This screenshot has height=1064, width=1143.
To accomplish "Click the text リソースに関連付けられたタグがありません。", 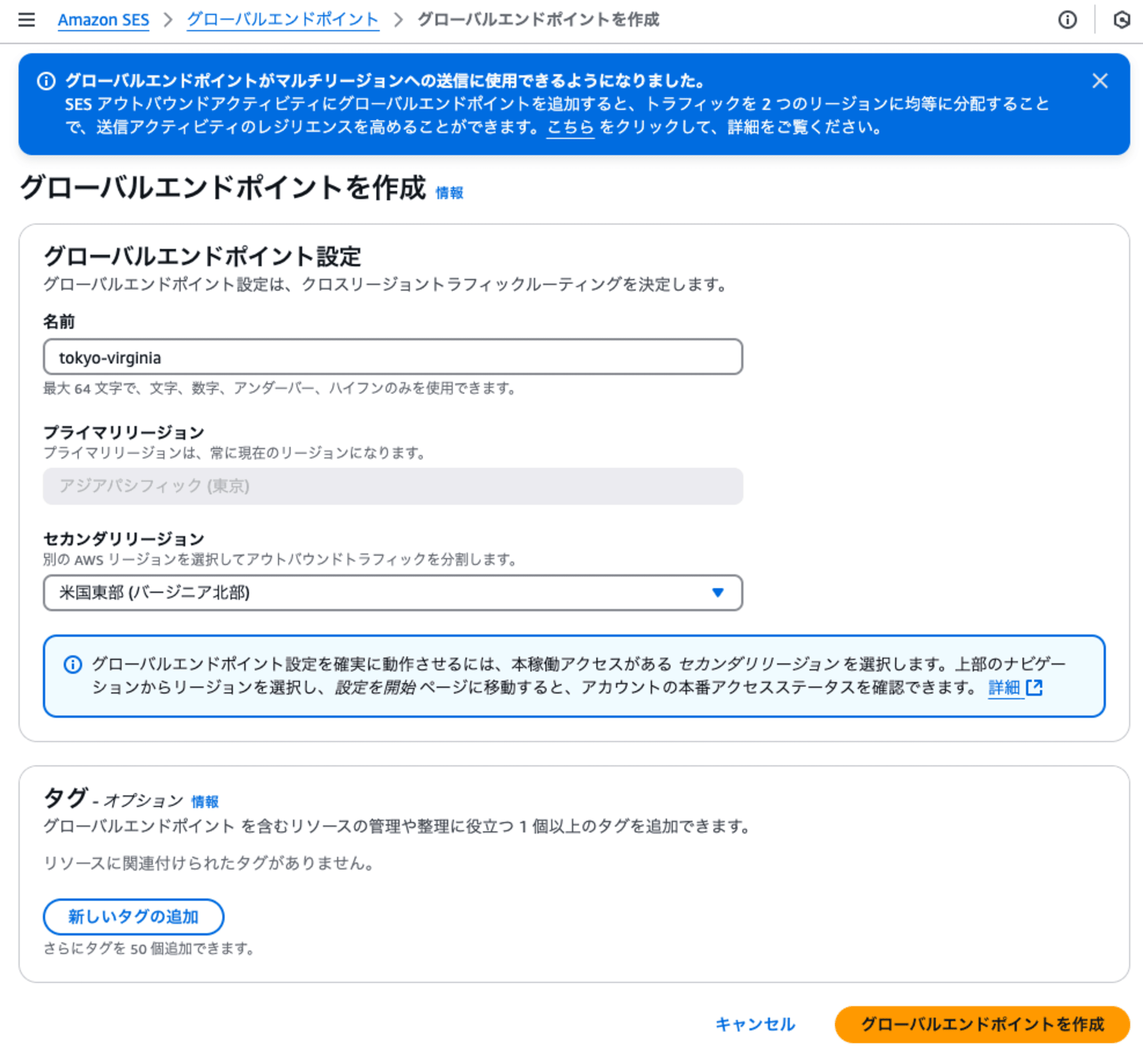I will click(209, 863).
